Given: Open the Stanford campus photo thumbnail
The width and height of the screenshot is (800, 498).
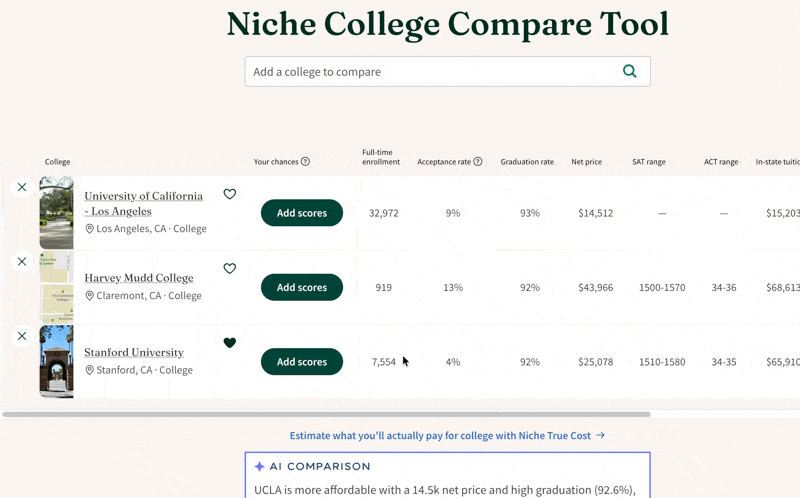Looking at the screenshot, I should tap(57, 362).
